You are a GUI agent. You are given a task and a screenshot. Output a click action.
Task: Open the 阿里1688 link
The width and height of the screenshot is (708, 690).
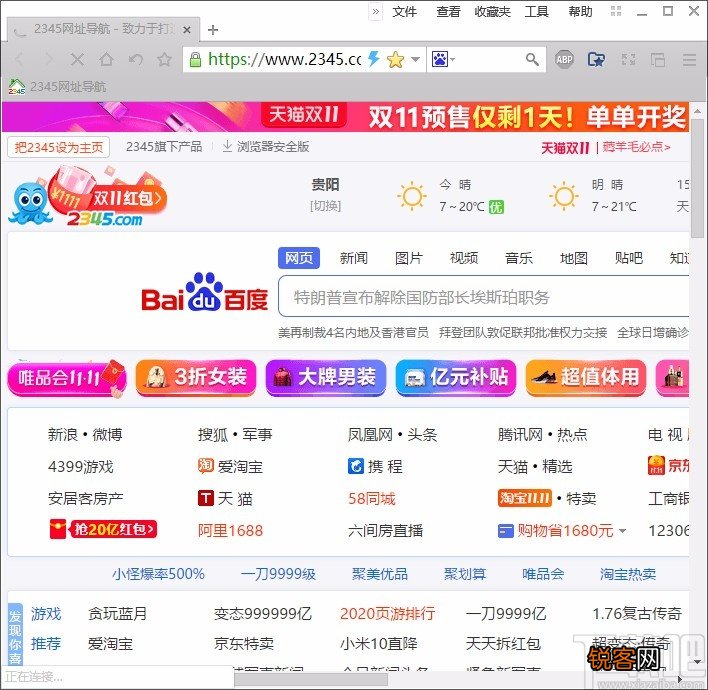(230, 531)
